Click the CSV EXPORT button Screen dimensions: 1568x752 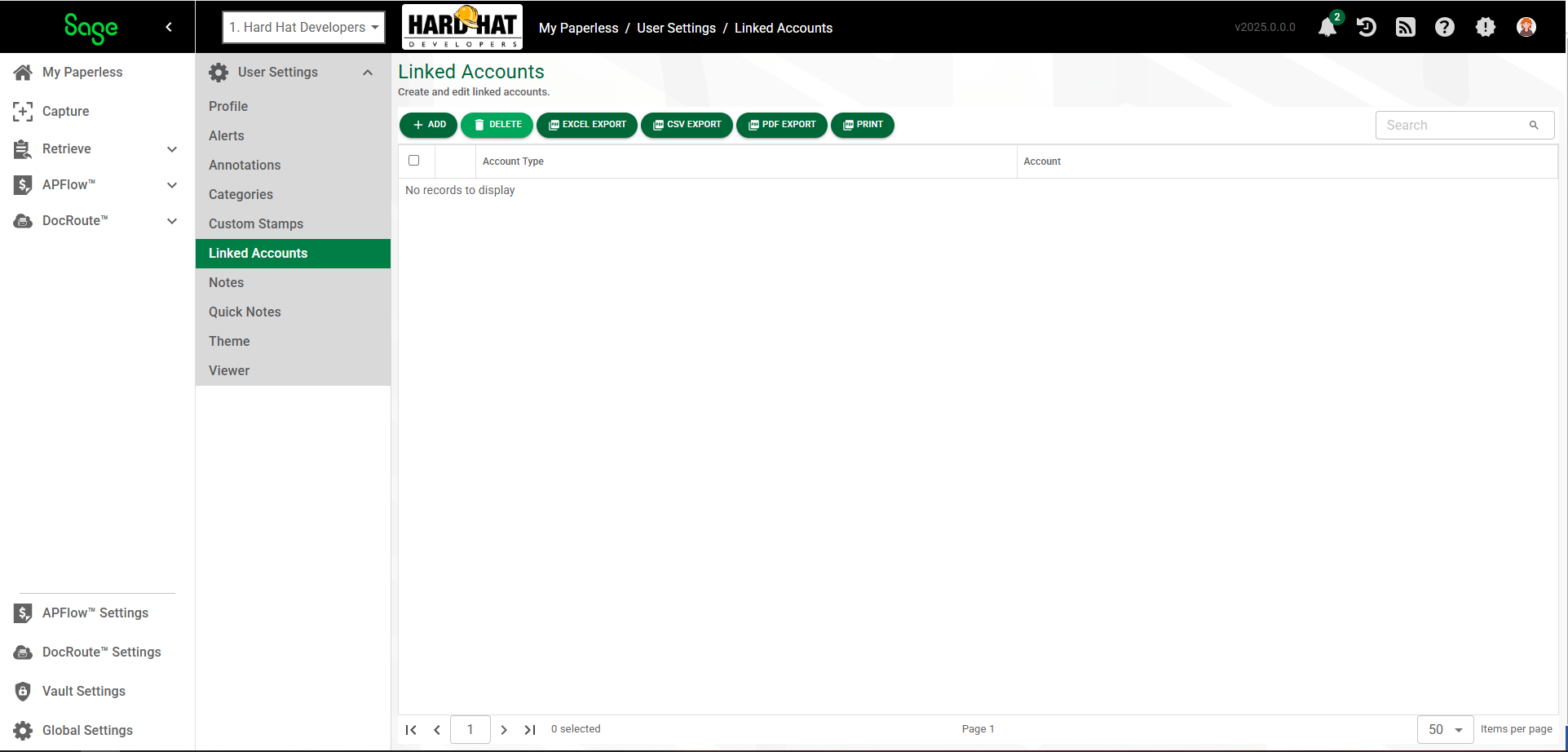point(687,125)
